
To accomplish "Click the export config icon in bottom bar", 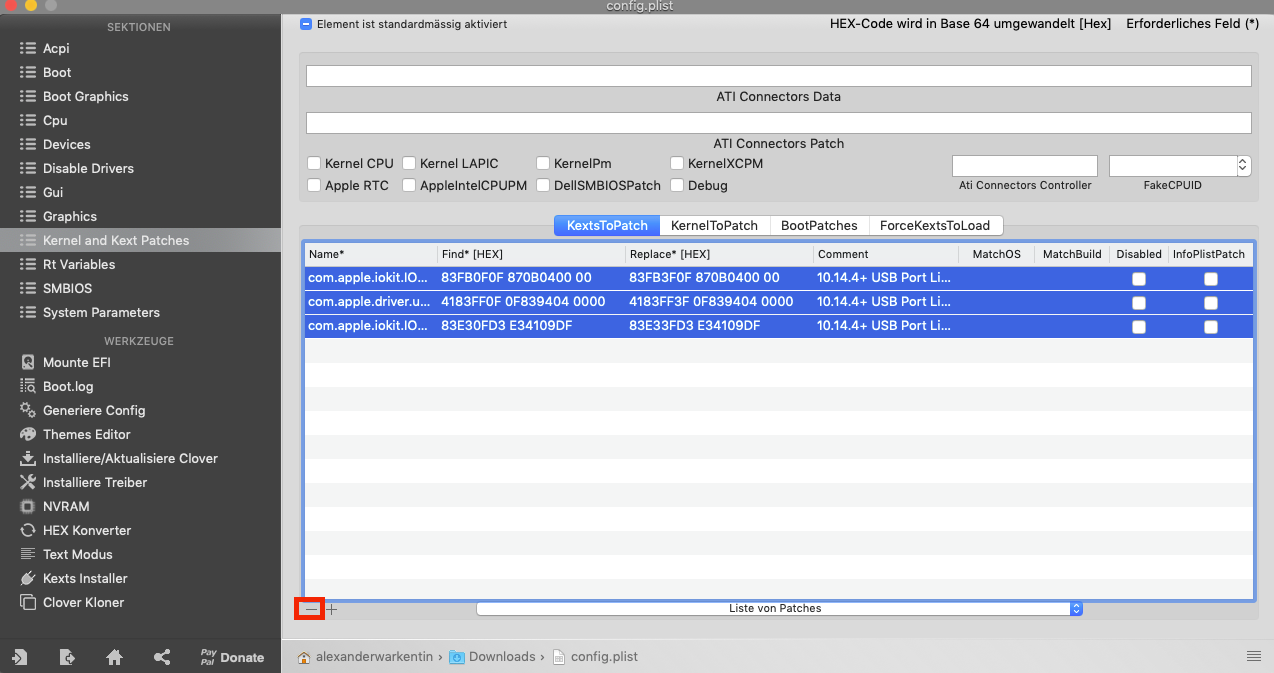I will 67,657.
